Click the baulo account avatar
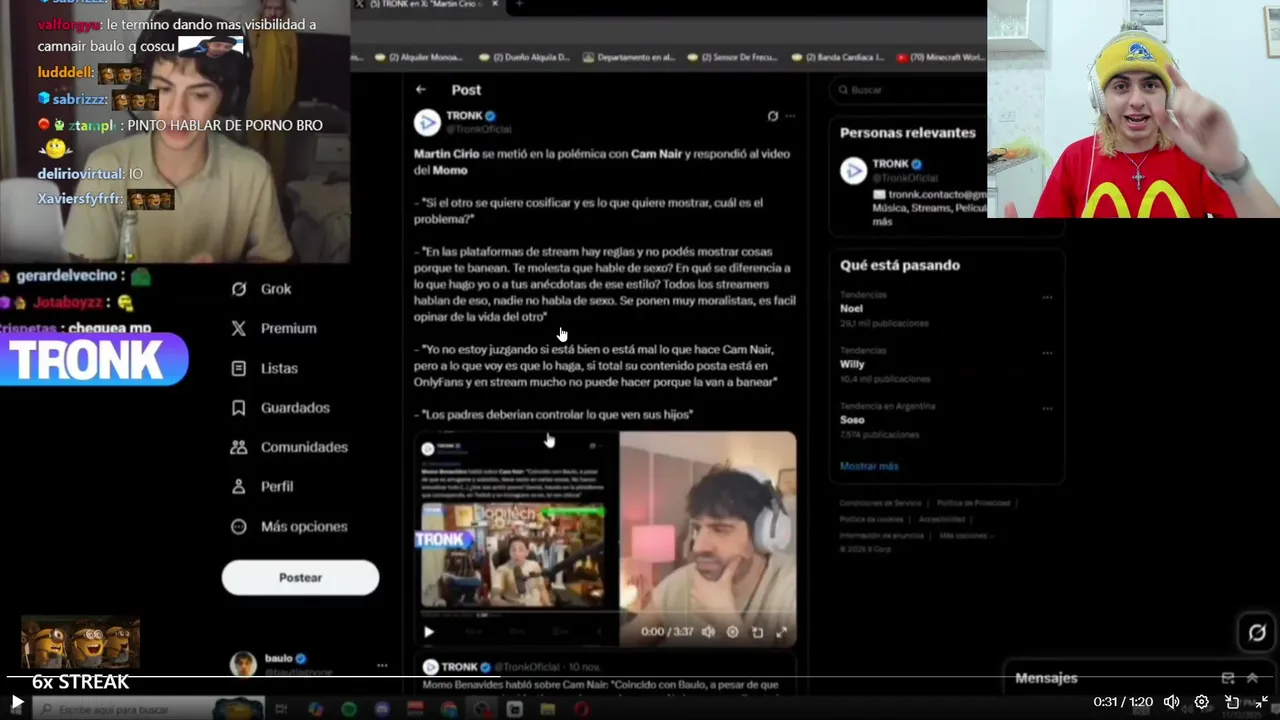Screen dimensions: 1280x720 (243, 664)
